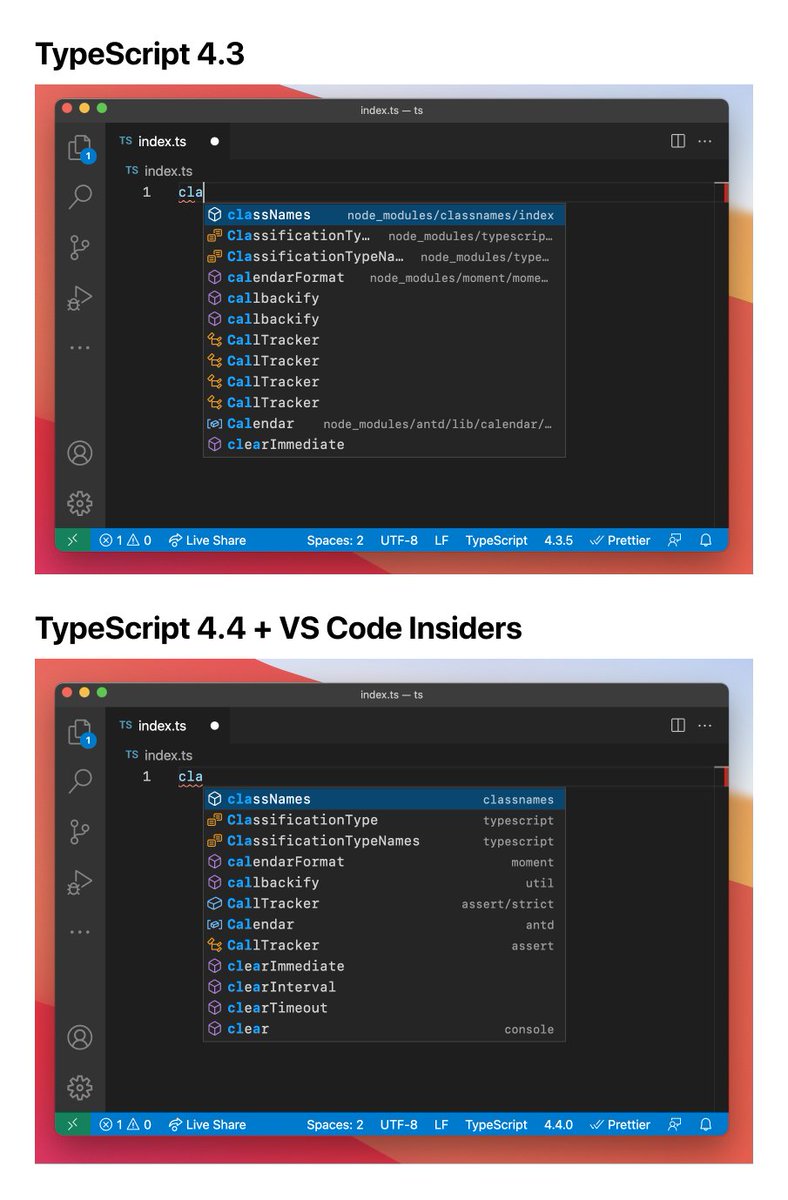
Task: Open Manage gear in TypeScript 4.4 window
Action: pos(80,1088)
